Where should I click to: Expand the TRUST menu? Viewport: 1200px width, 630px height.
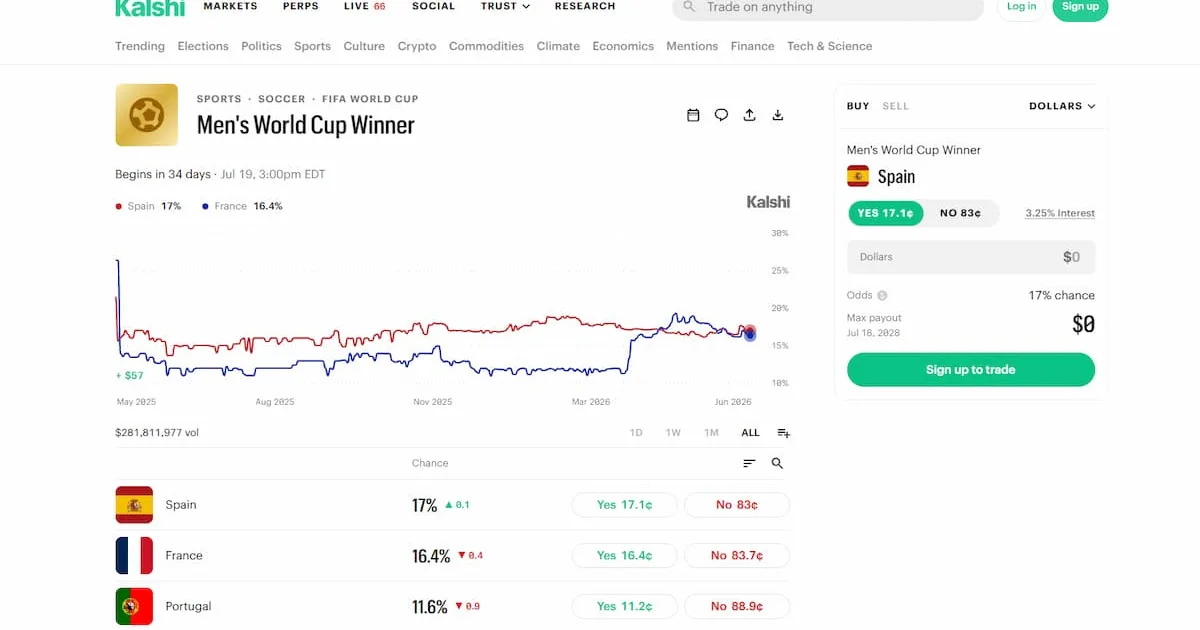[x=505, y=6]
